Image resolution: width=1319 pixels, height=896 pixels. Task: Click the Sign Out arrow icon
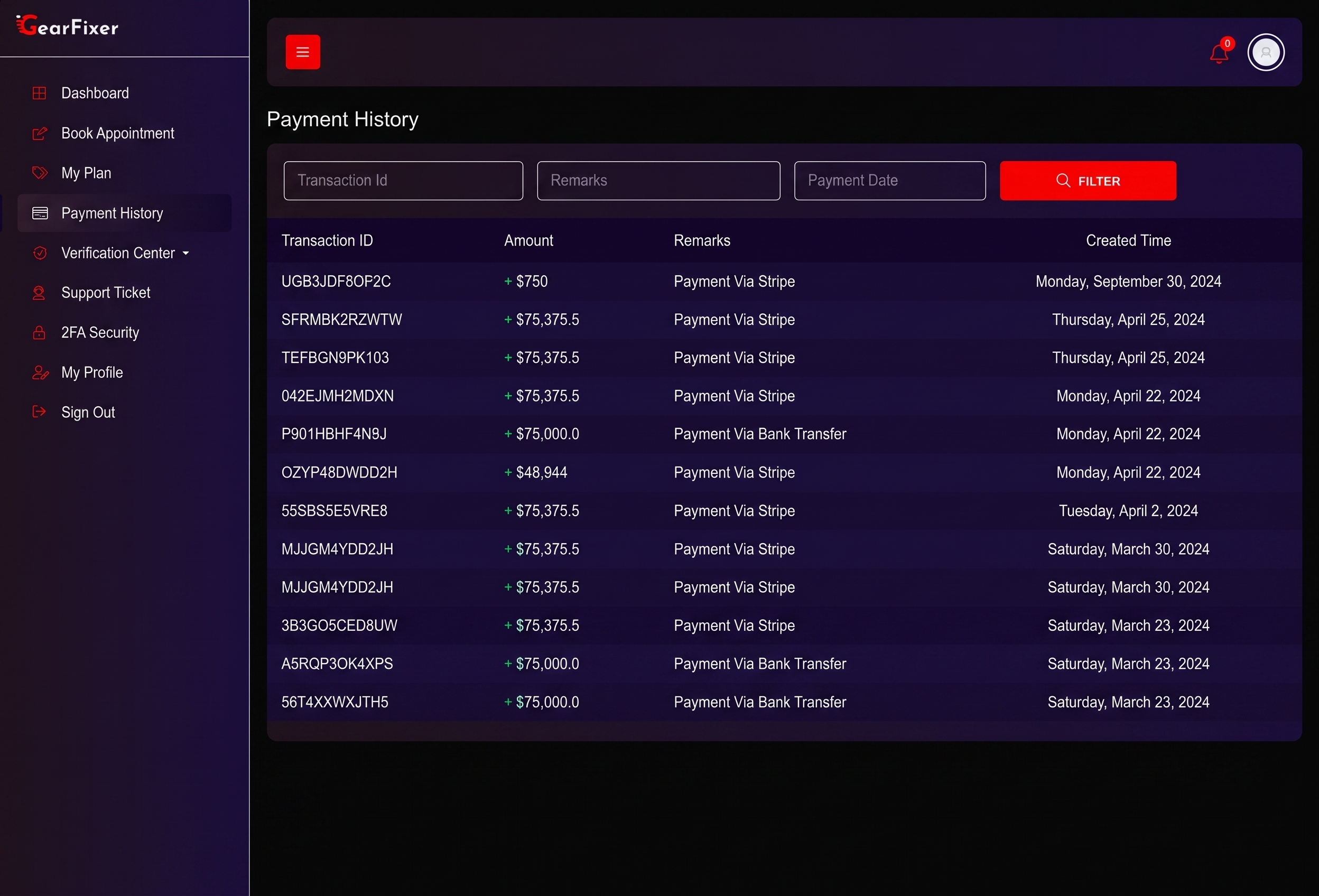coord(39,412)
